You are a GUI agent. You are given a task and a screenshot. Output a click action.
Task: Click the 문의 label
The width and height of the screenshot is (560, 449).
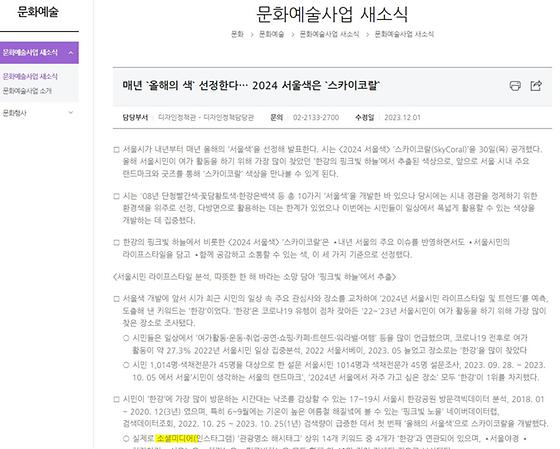click(276, 118)
